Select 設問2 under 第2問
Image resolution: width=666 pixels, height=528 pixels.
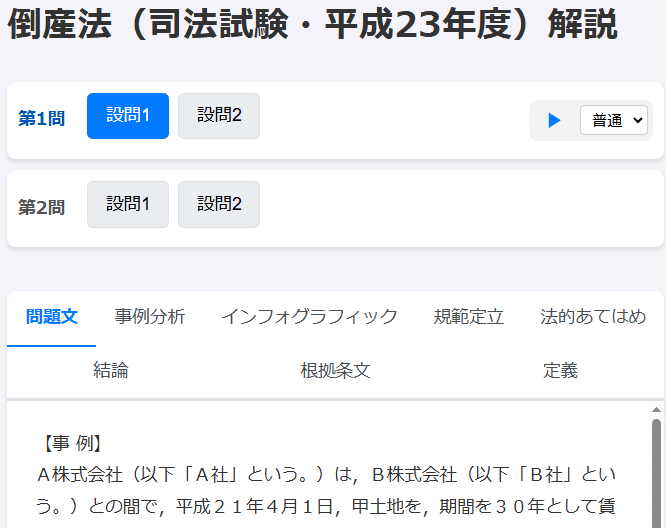tap(219, 204)
